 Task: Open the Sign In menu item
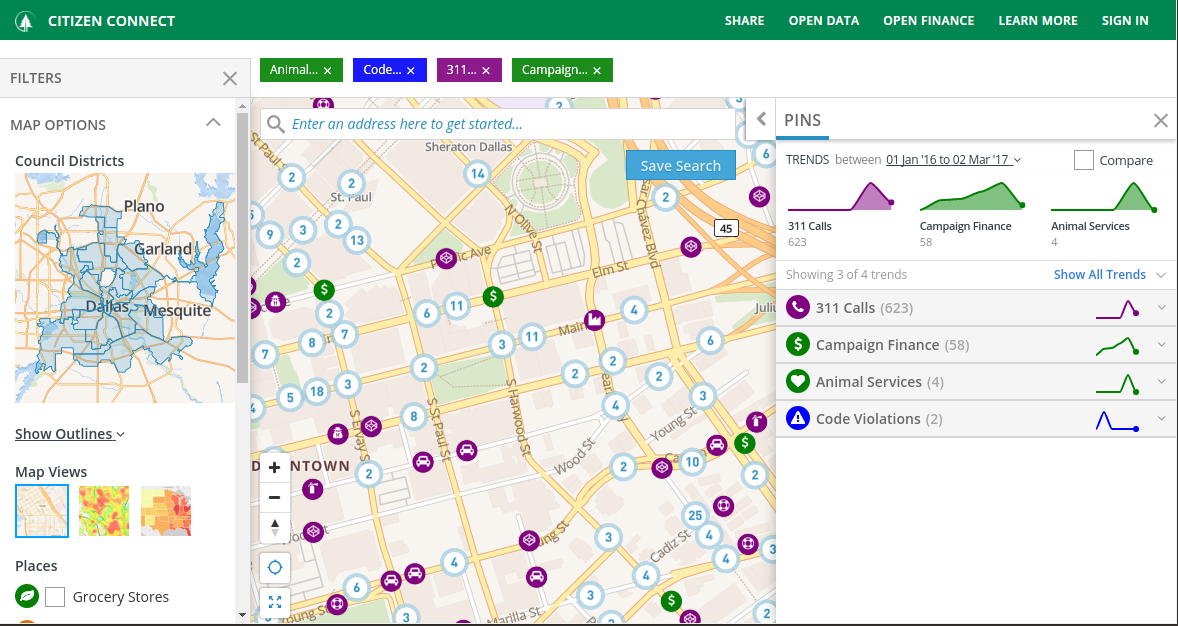(1125, 20)
